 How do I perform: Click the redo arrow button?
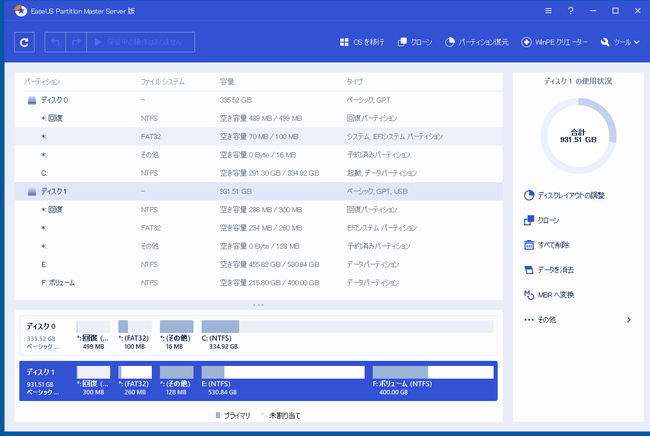click(x=76, y=42)
